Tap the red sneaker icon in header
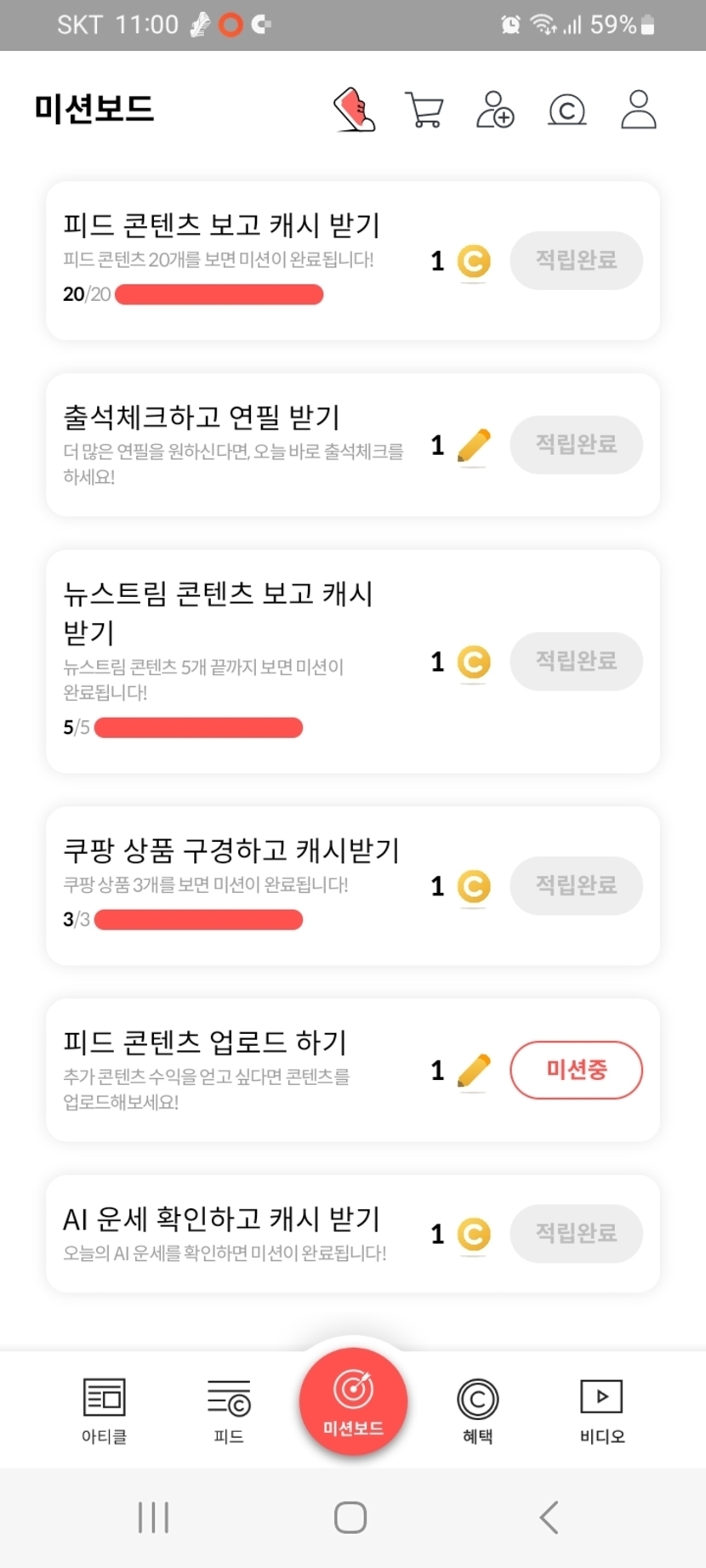 pos(354,110)
